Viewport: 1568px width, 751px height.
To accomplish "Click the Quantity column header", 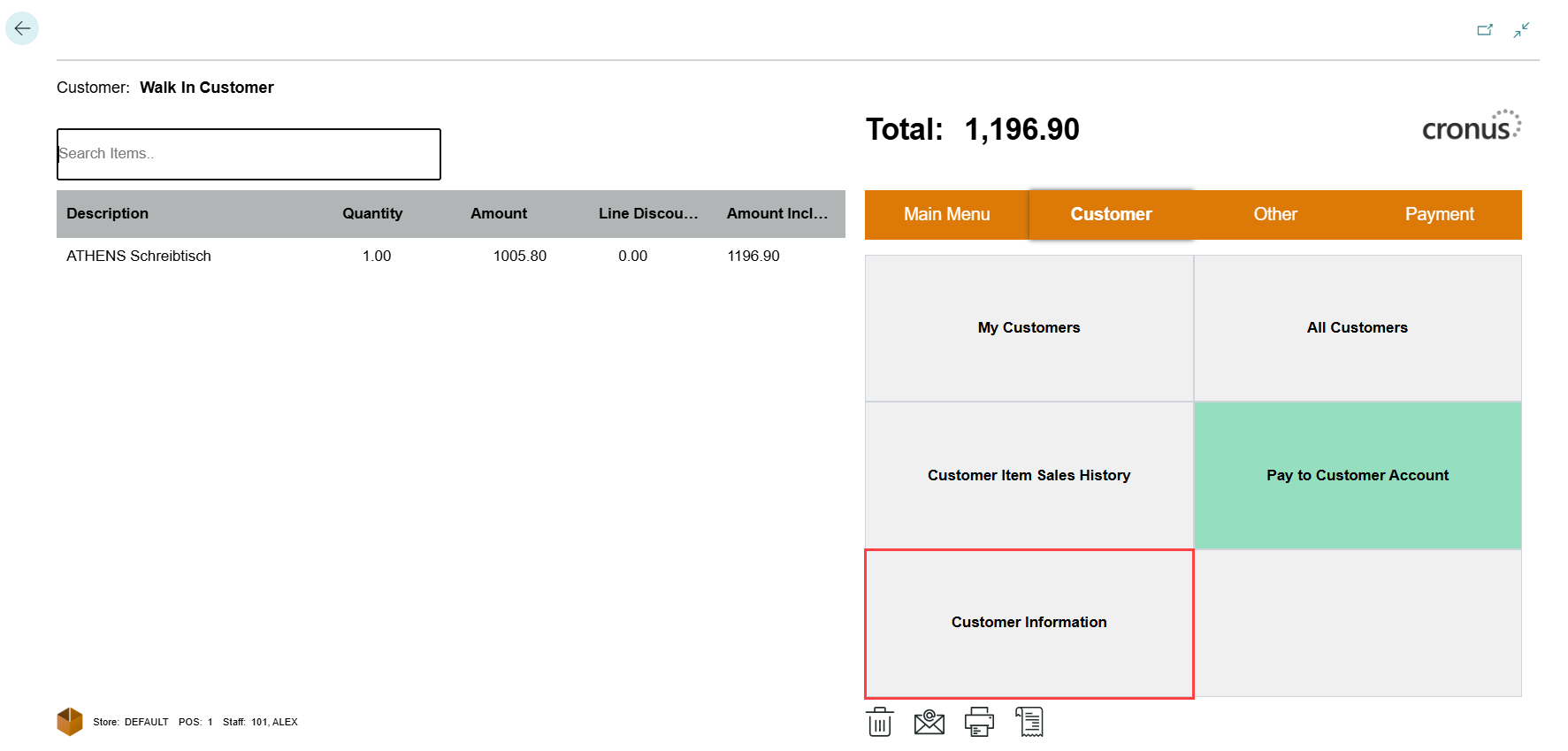I will click(x=372, y=213).
